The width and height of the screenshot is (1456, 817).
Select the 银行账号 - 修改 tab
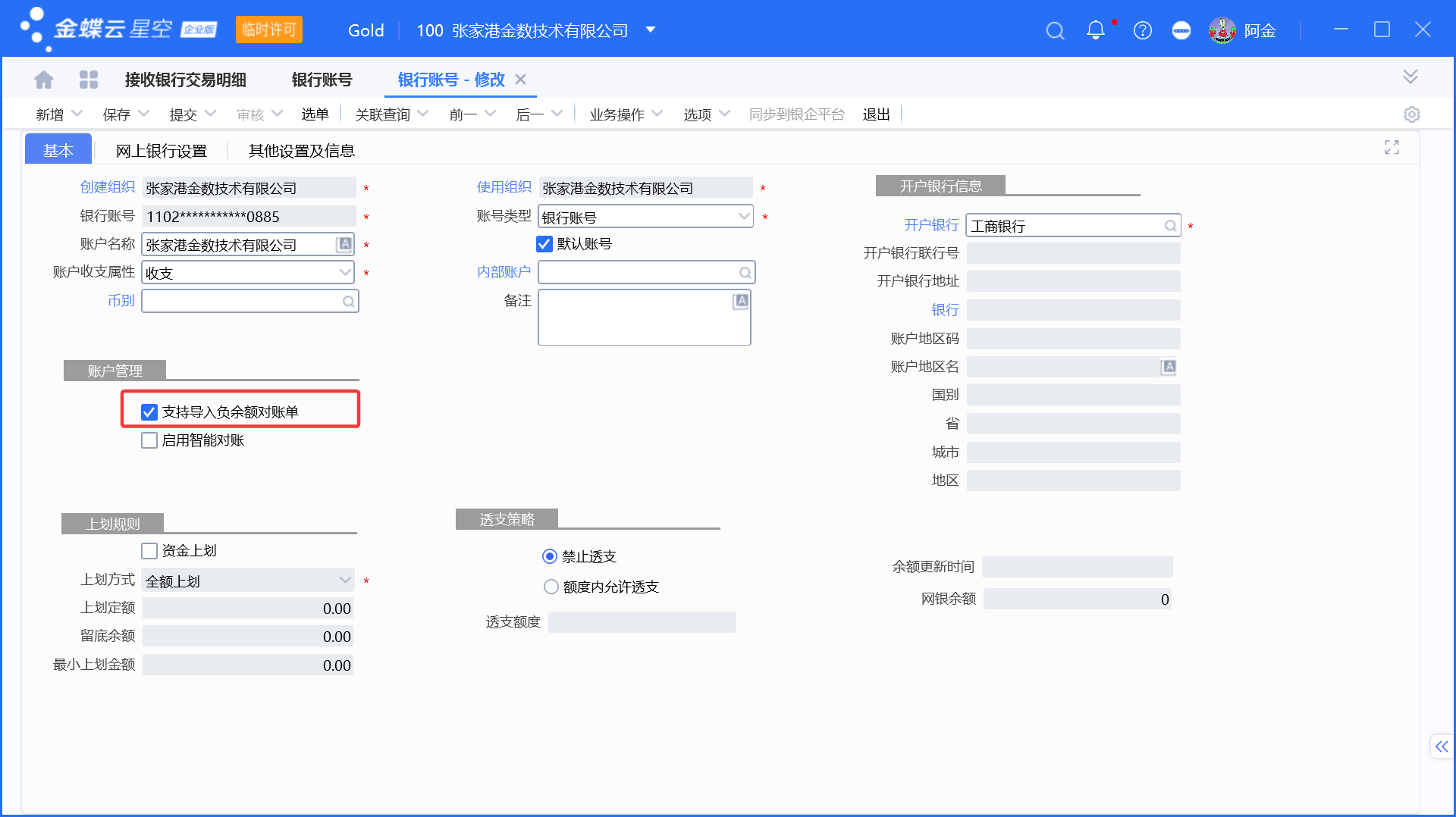pos(451,80)
